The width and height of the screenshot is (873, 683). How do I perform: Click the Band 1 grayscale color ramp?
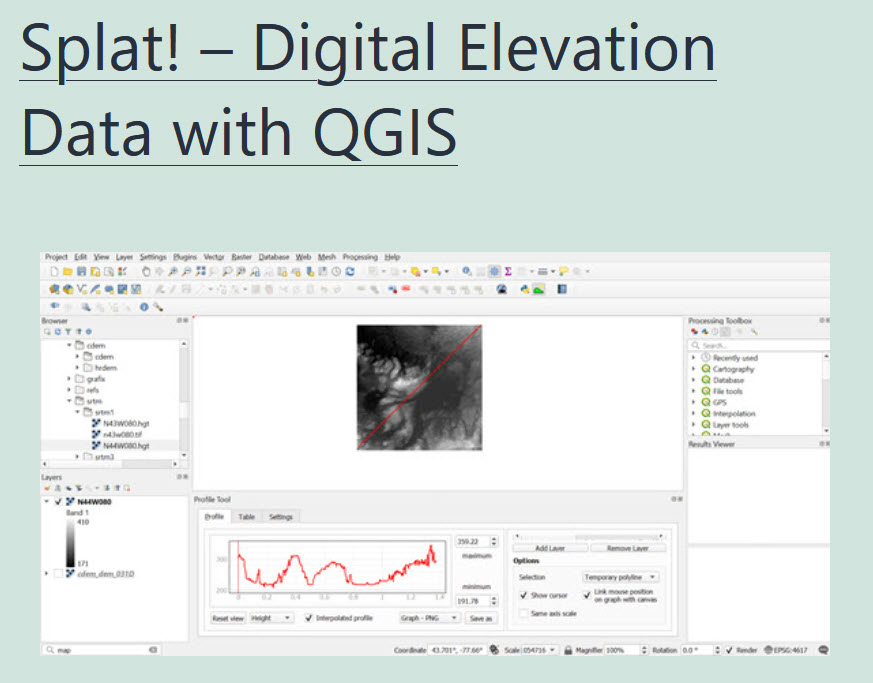pyautogui.click(x=69, y=547)
